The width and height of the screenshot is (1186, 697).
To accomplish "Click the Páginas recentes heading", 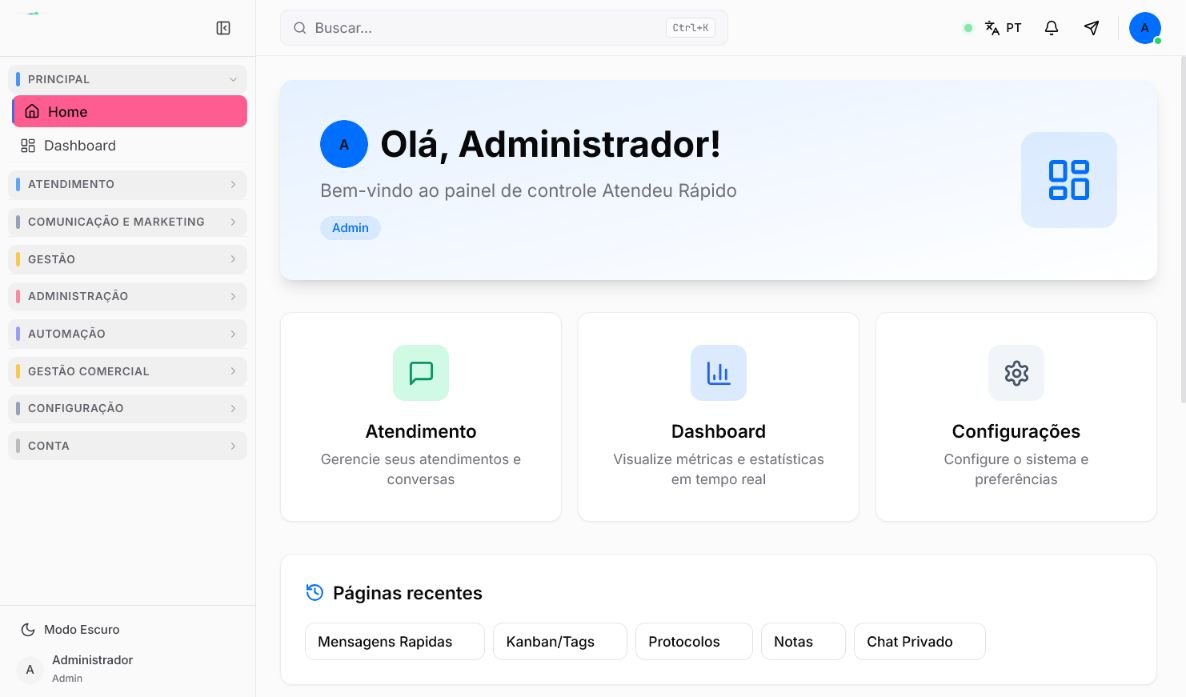I will coord(407,593).
